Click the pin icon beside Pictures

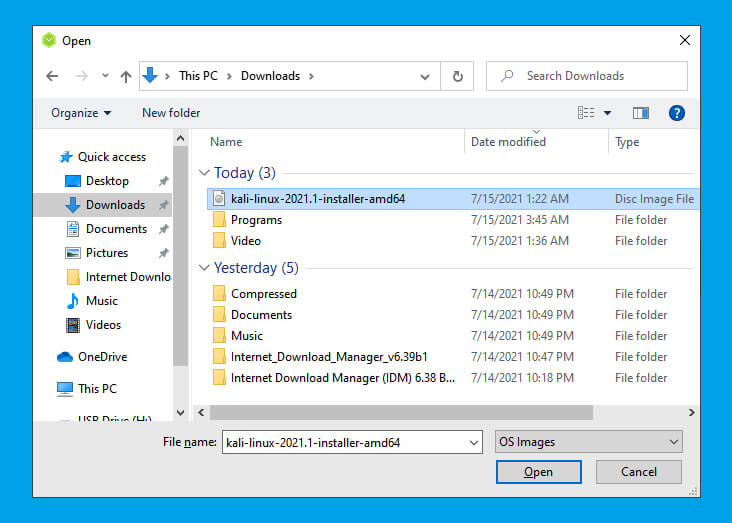163,253
